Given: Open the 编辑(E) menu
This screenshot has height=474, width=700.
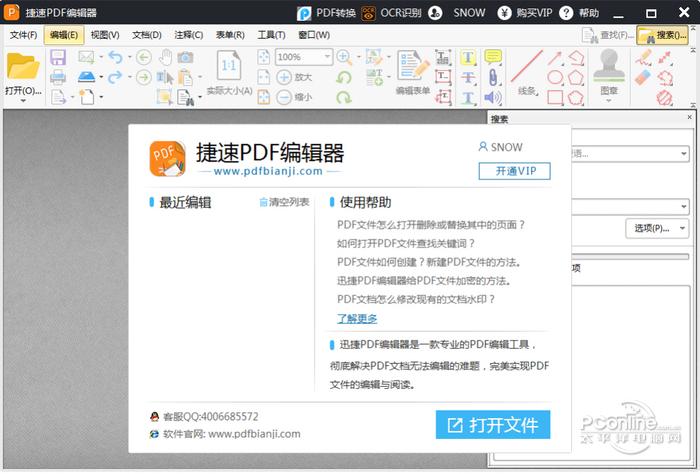Looking at the screenshot, I should pos(64,35).
